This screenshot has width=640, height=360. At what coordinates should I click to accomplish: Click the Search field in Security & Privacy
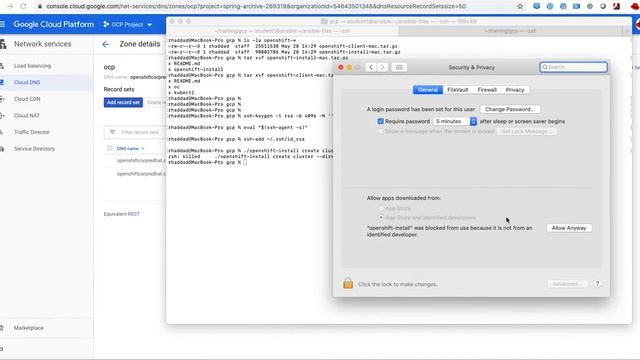click(x=573, y=67)
